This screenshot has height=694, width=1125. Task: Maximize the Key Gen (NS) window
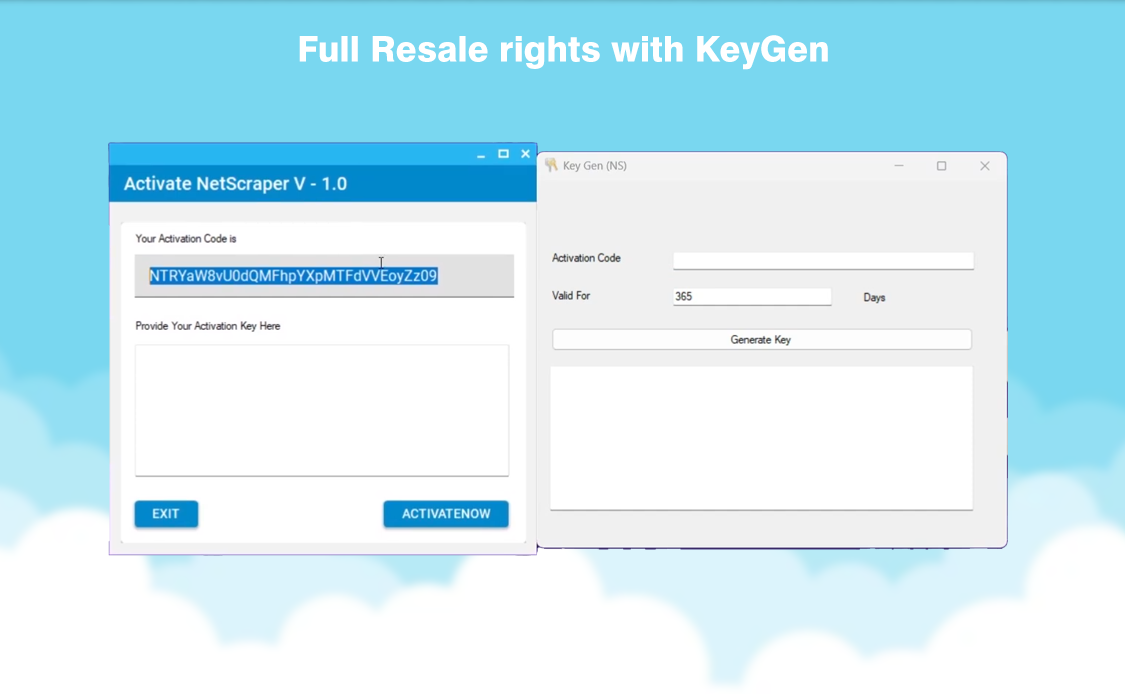coord(941,166)
